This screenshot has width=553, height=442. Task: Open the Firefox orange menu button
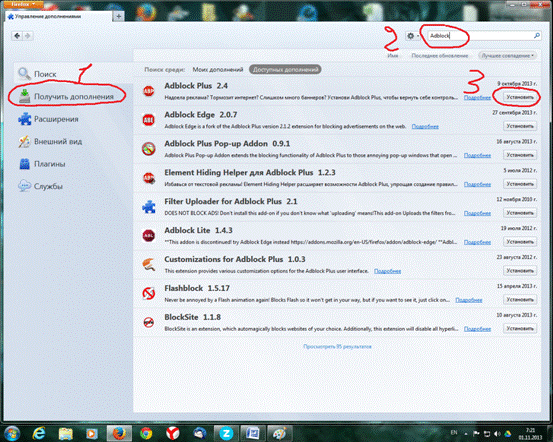tap(22, 4)
